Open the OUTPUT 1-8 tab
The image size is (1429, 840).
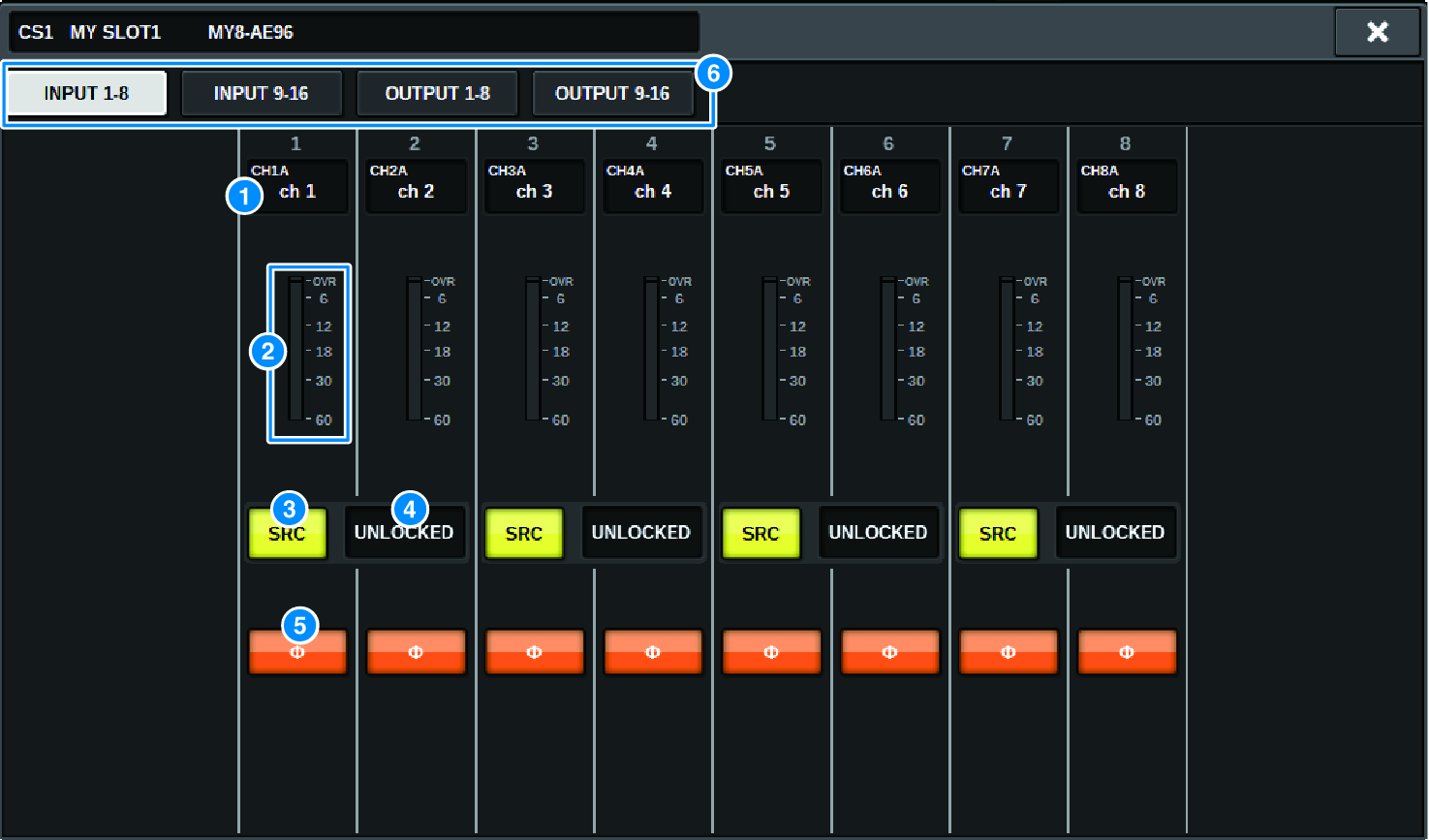[x=437, y=92]
